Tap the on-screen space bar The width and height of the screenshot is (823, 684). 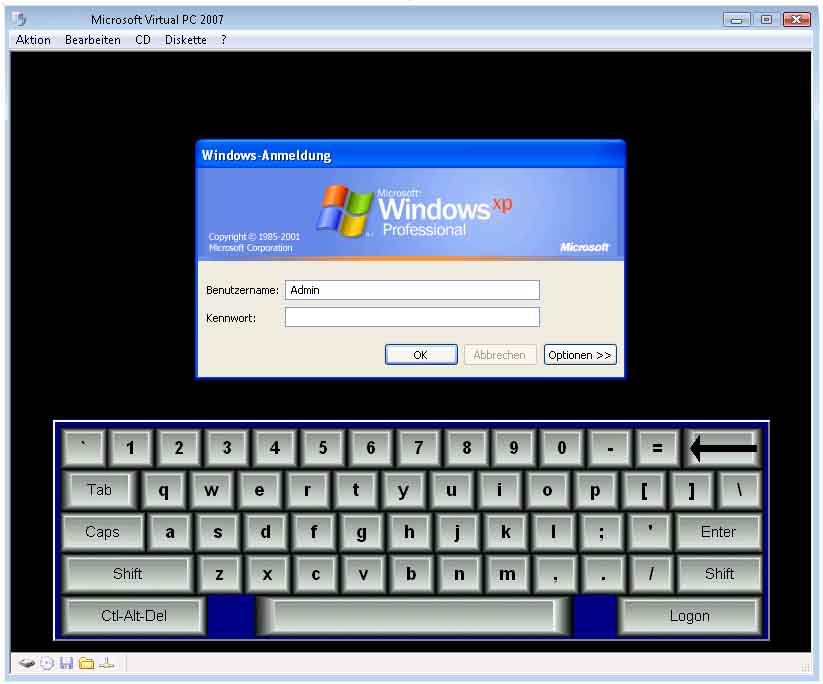point(414,616)
